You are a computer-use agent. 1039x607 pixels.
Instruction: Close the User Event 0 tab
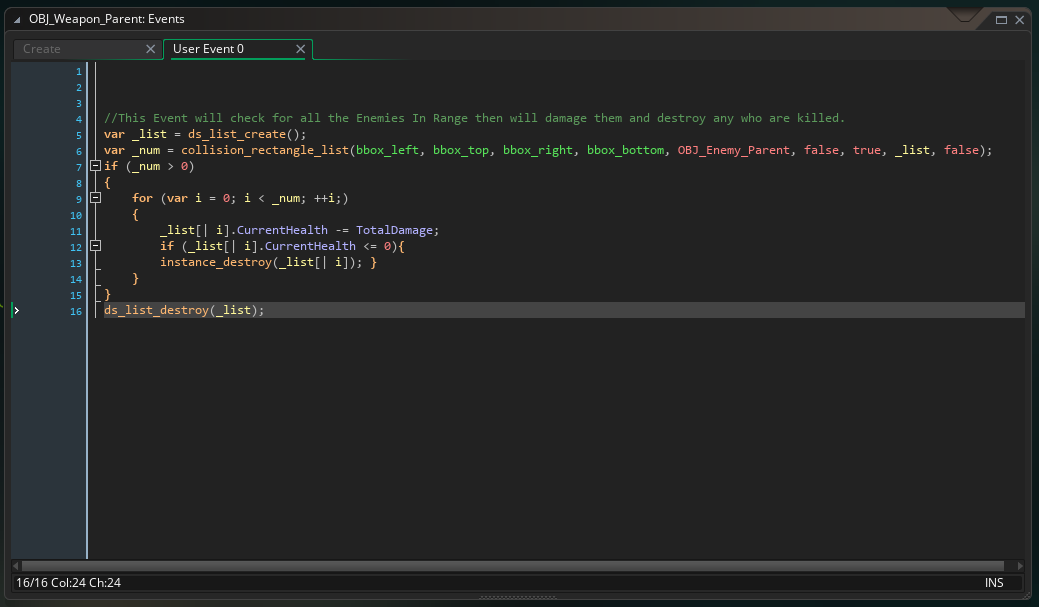[300, 49]
